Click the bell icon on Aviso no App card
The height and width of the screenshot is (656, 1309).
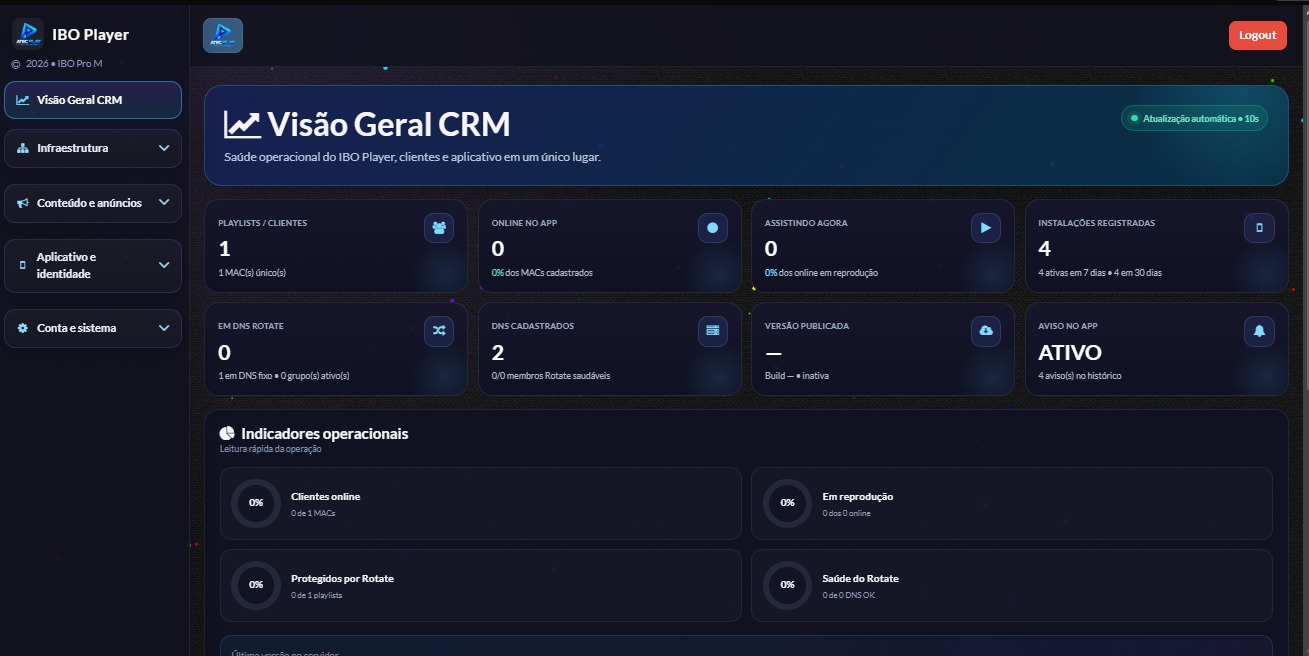(1259, 331)
